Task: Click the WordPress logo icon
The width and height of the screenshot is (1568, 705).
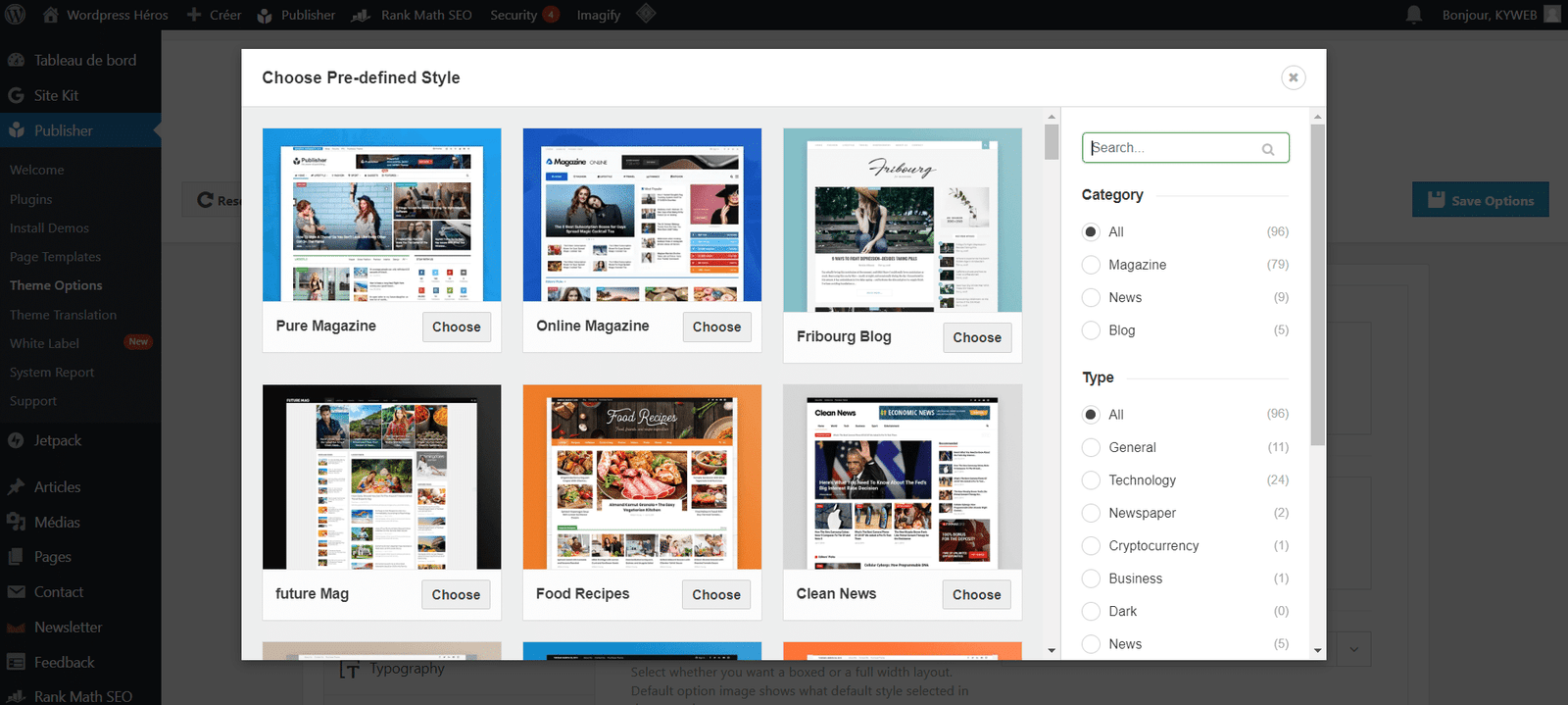Action: (x=17, y=15)
